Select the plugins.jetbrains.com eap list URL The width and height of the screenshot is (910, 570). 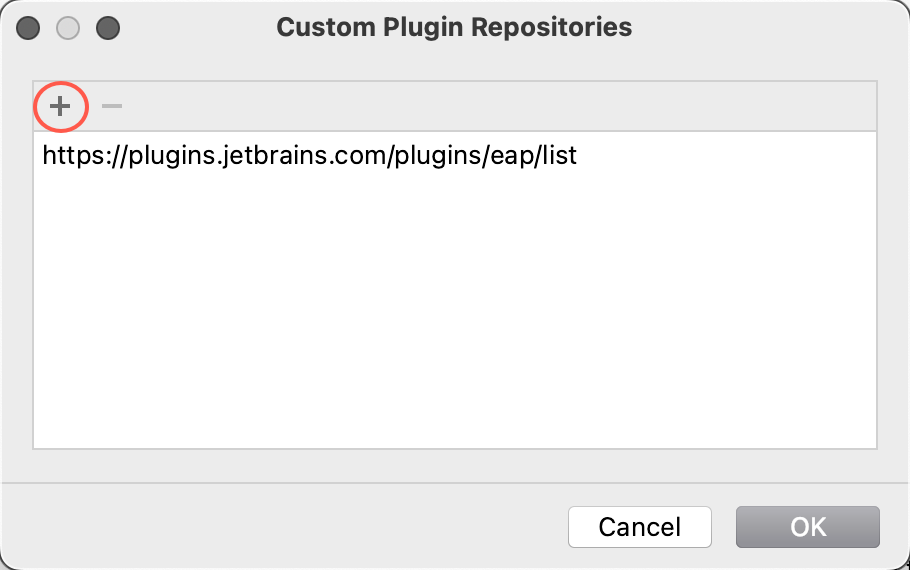(309, 156)
